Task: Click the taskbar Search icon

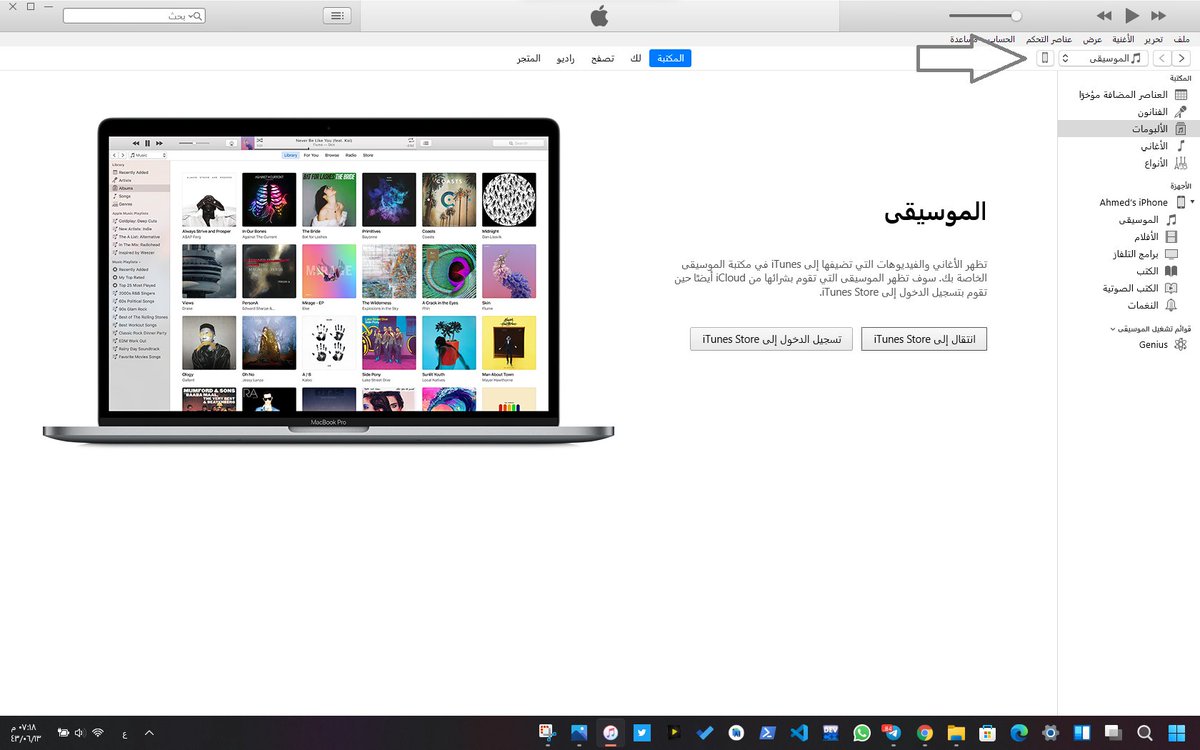Action: pyautogui.click(x=1144, y=733)
